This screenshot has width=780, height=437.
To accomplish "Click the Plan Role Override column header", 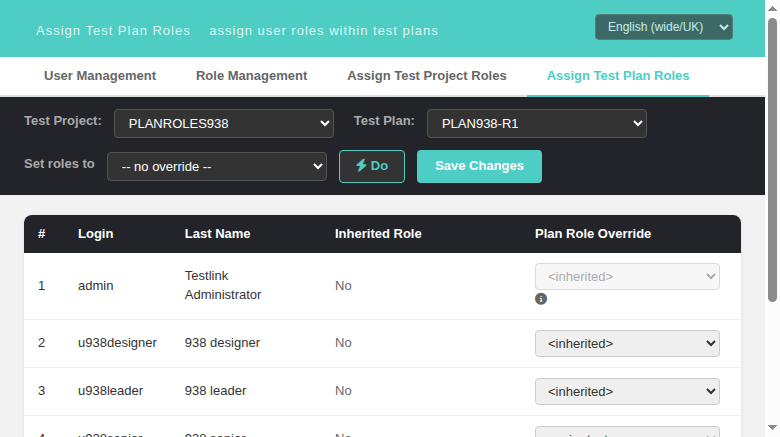I will pyautogui.click(x=593, y=234).
